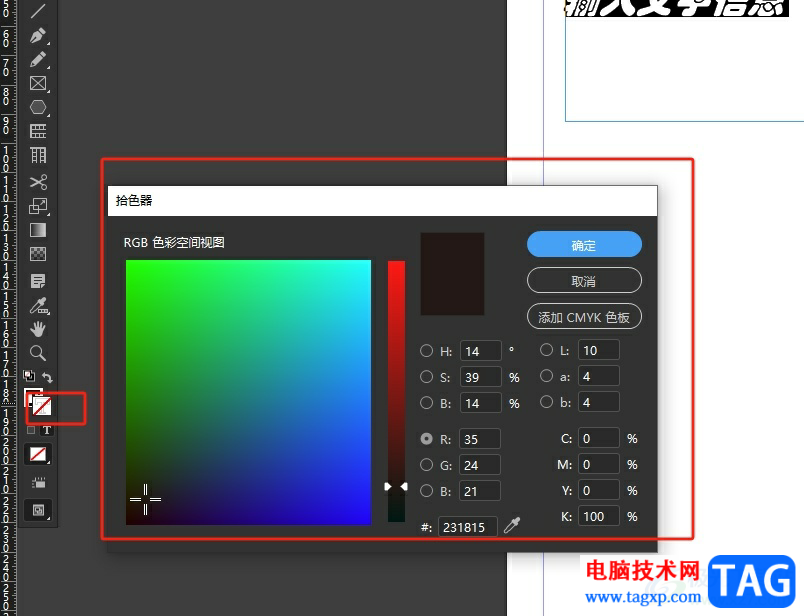
Task: Select the Note tool
Action: click(x=38, y=281)
